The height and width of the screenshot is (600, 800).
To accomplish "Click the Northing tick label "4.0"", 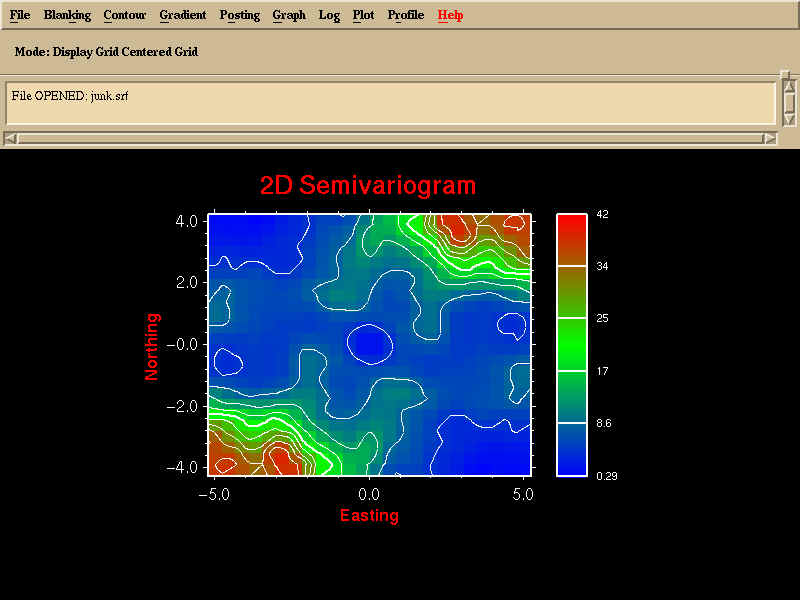I will click(187, 221).
